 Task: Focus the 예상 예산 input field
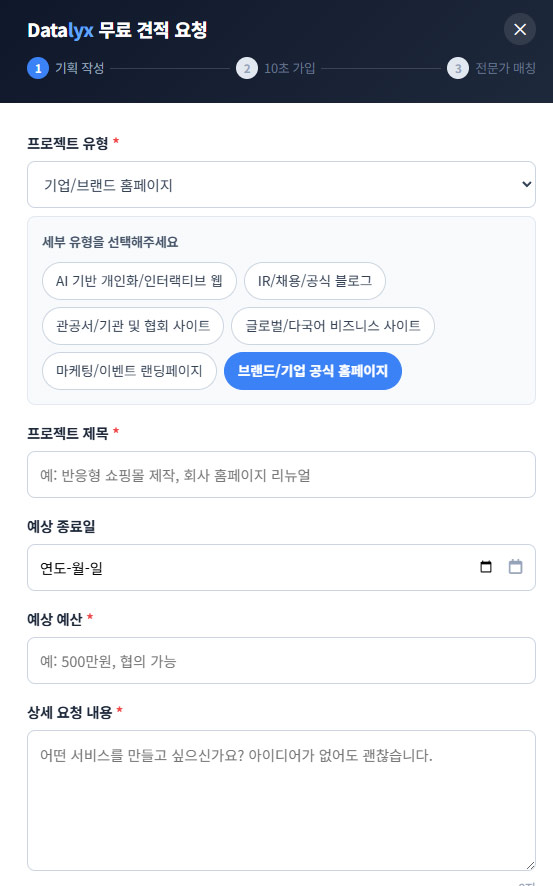(281, 661)
